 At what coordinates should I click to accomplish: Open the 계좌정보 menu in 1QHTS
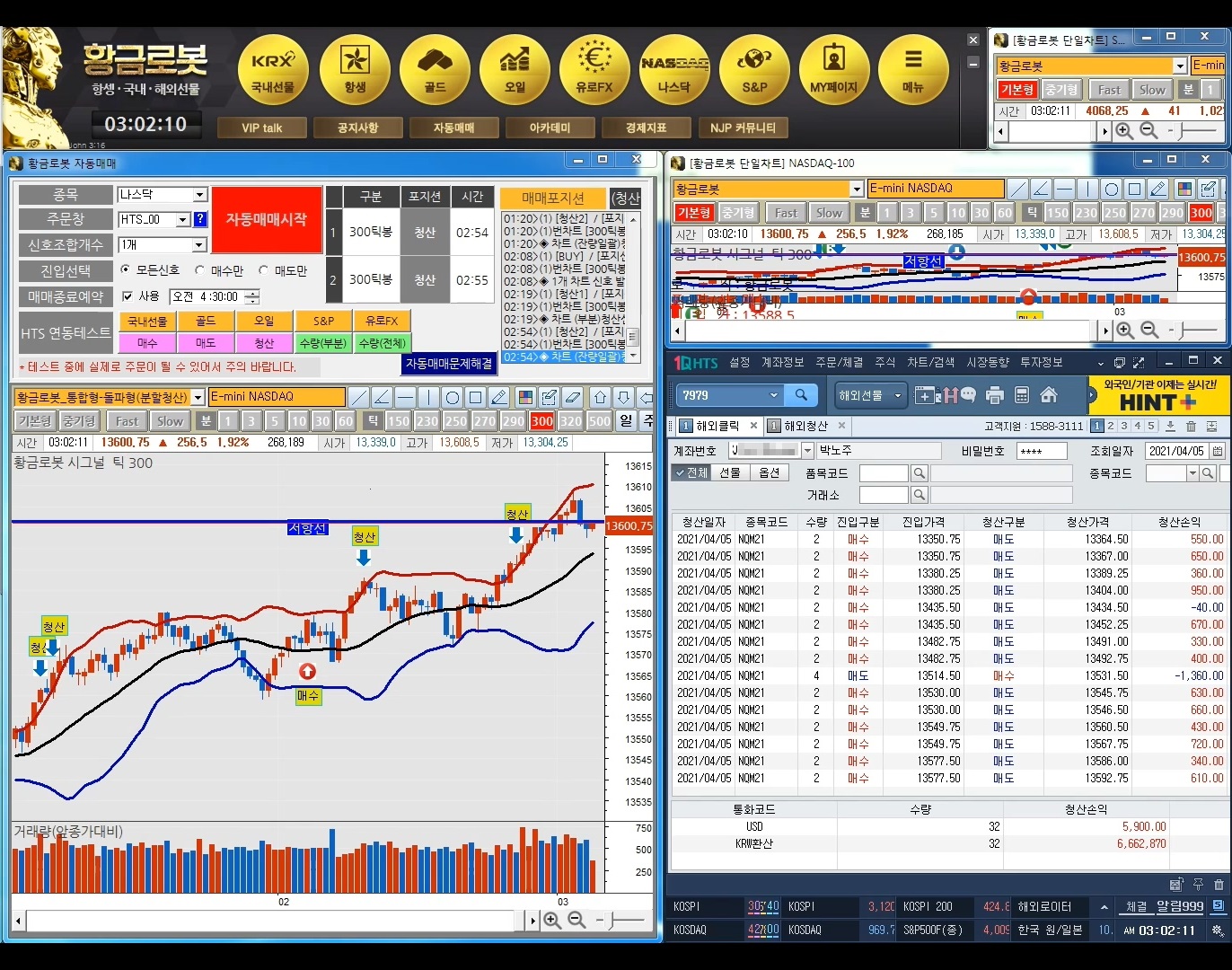[782, 362]
